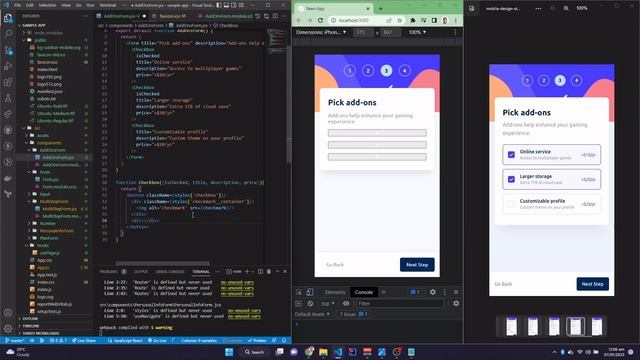
Task: Open the Explorer view in the activity bar
Action: click(8, 18)
